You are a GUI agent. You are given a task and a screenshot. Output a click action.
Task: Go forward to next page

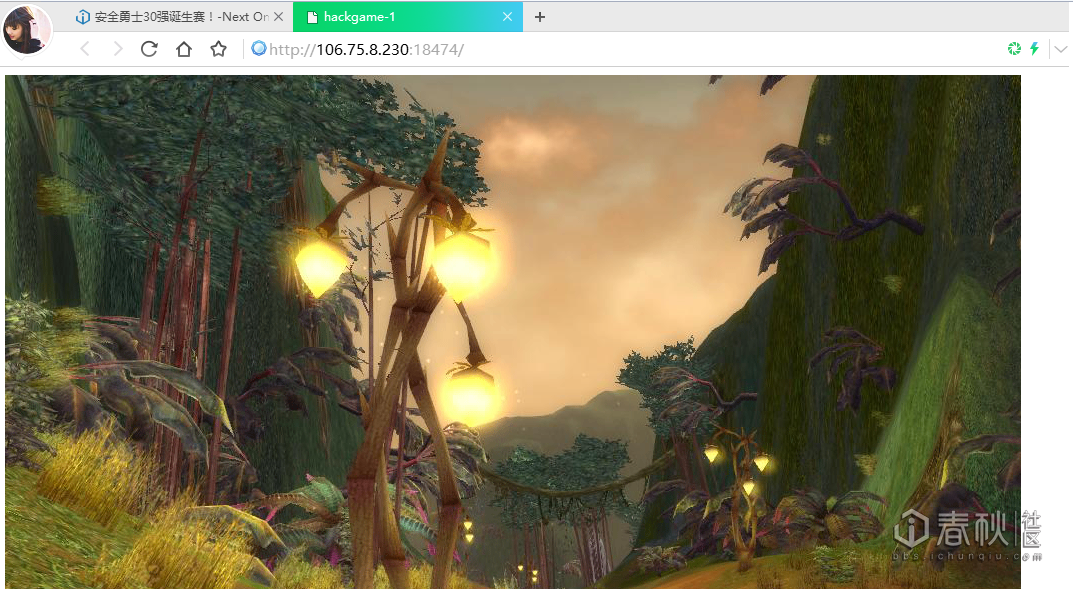(x=118, y=49)
